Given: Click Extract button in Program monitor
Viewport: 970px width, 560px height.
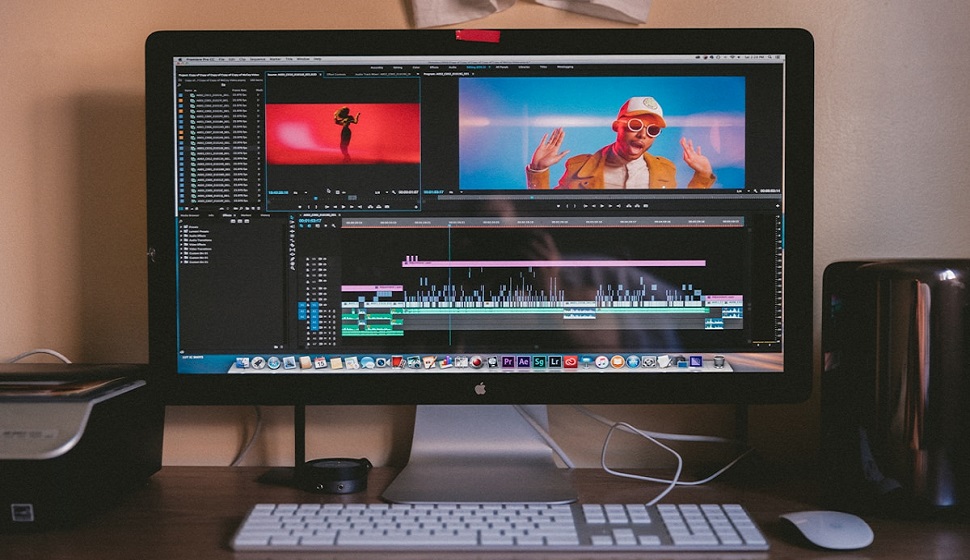Looking at the screenshot, I should pos(637,205).
